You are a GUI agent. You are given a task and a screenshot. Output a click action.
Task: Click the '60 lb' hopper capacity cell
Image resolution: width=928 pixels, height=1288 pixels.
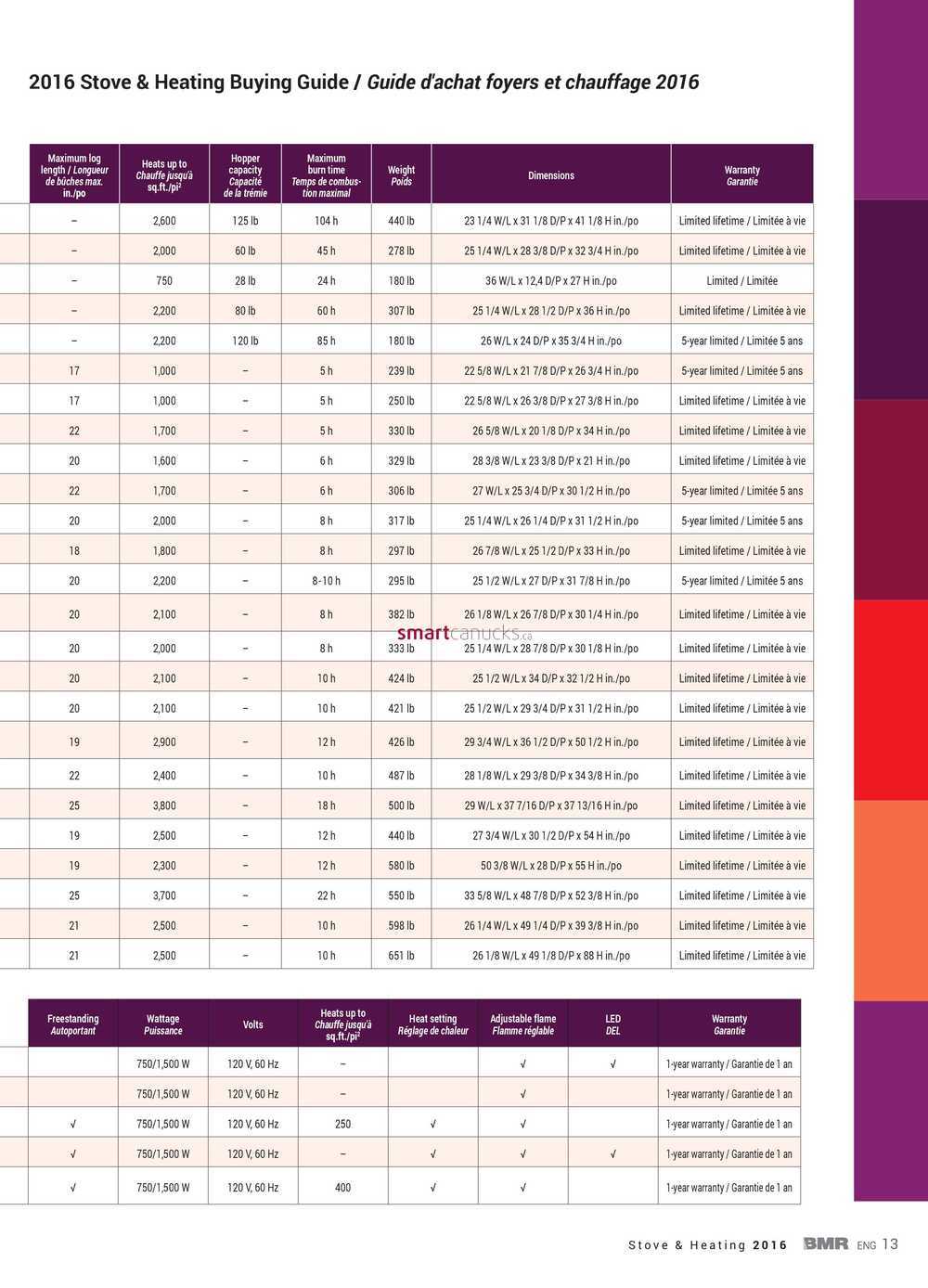coord(245,251)
